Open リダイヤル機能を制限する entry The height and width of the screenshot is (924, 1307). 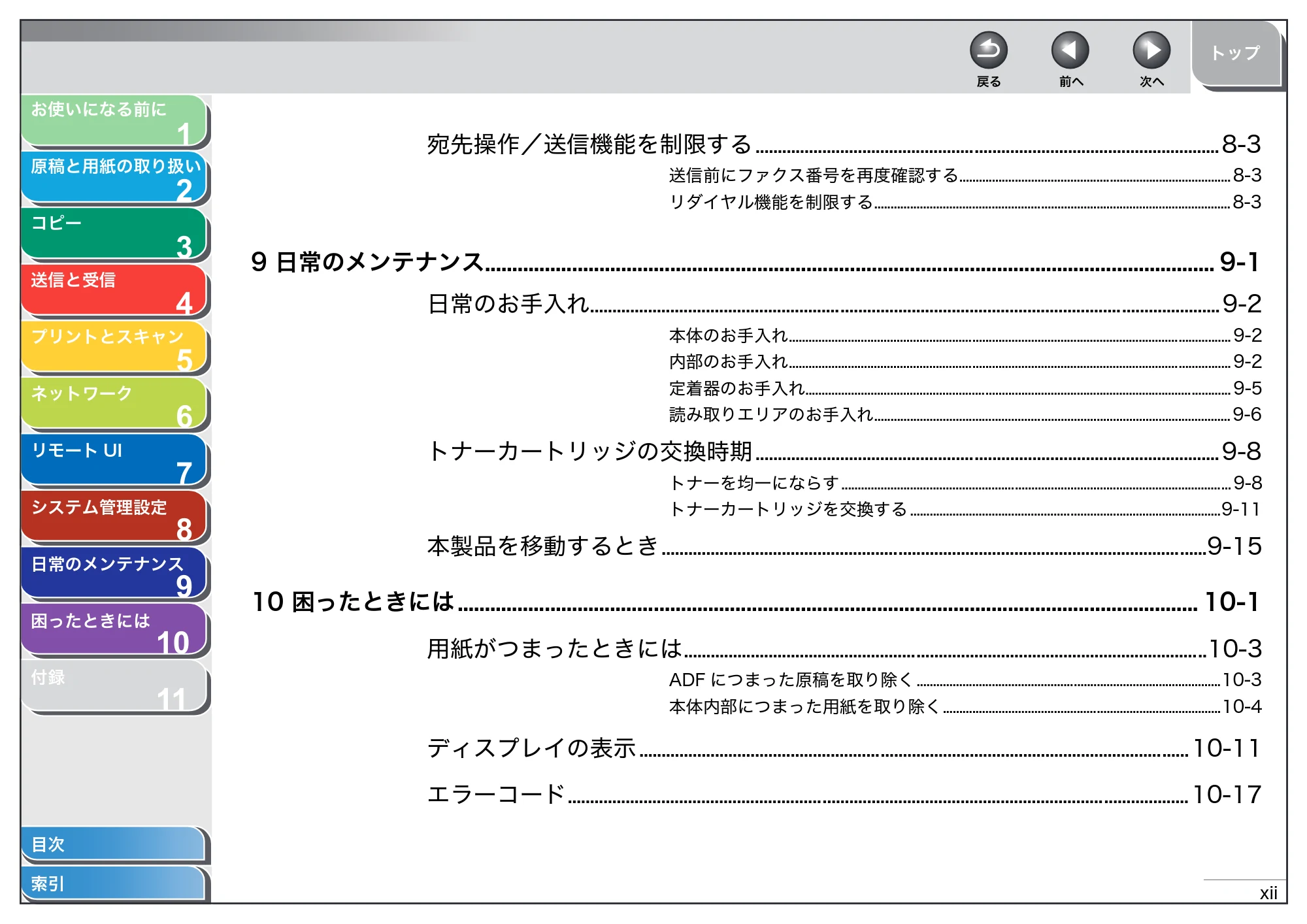point(965,202)
